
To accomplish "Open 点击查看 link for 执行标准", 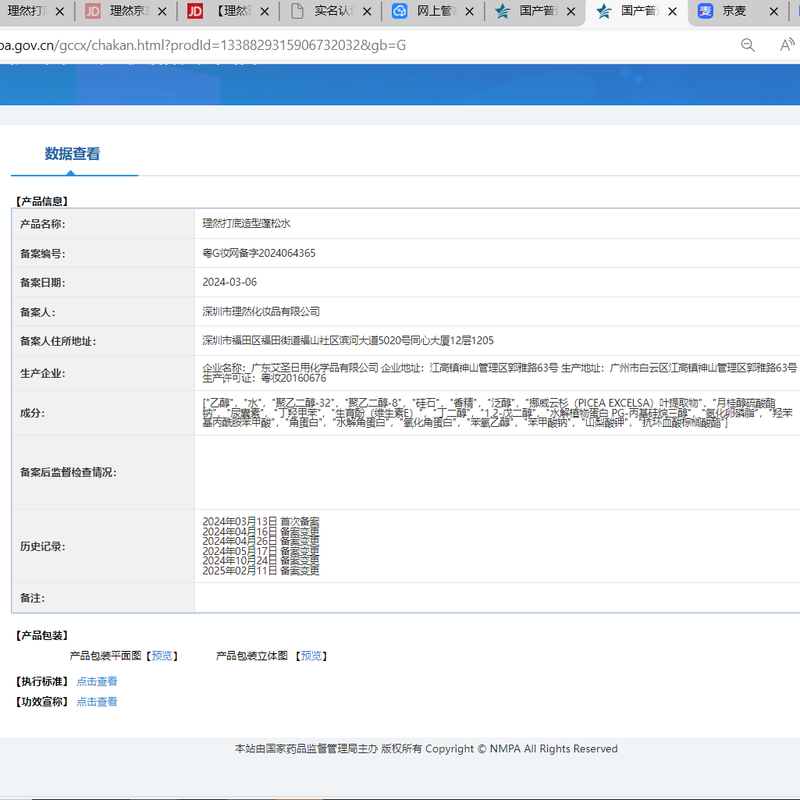I will 97,681.
